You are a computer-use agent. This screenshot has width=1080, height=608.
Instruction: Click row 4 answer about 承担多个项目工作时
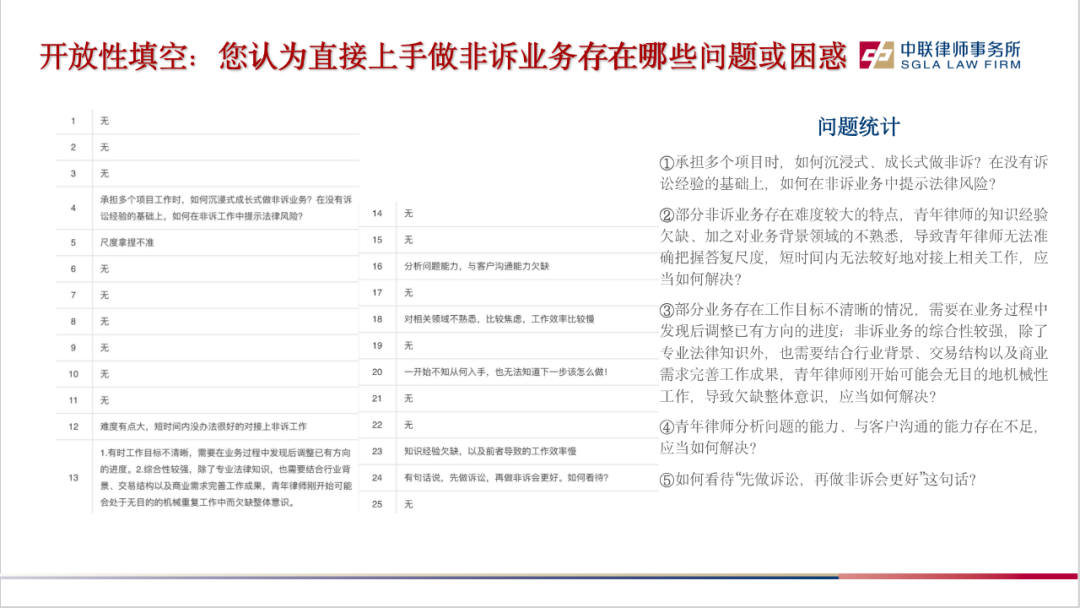(x=225, y=208)
